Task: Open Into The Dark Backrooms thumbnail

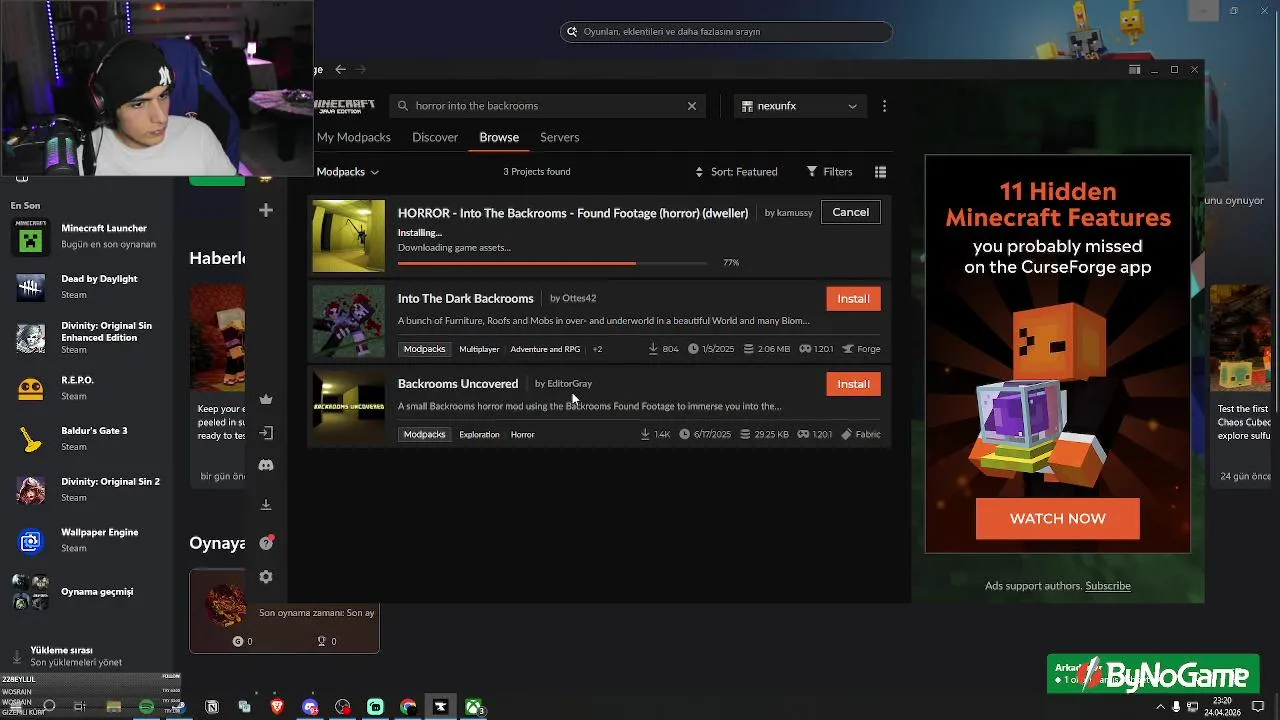Action: pyautogui.click(x=349, y=321)
